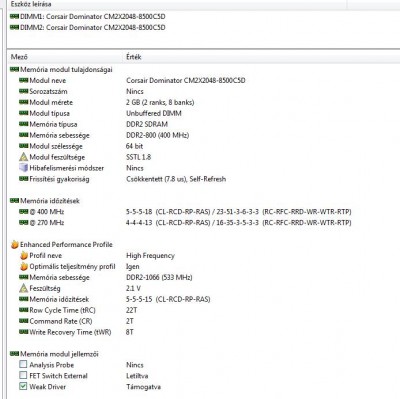
Task: Click the icon beside Command Rate (CR)
Action: coord(24,321)
